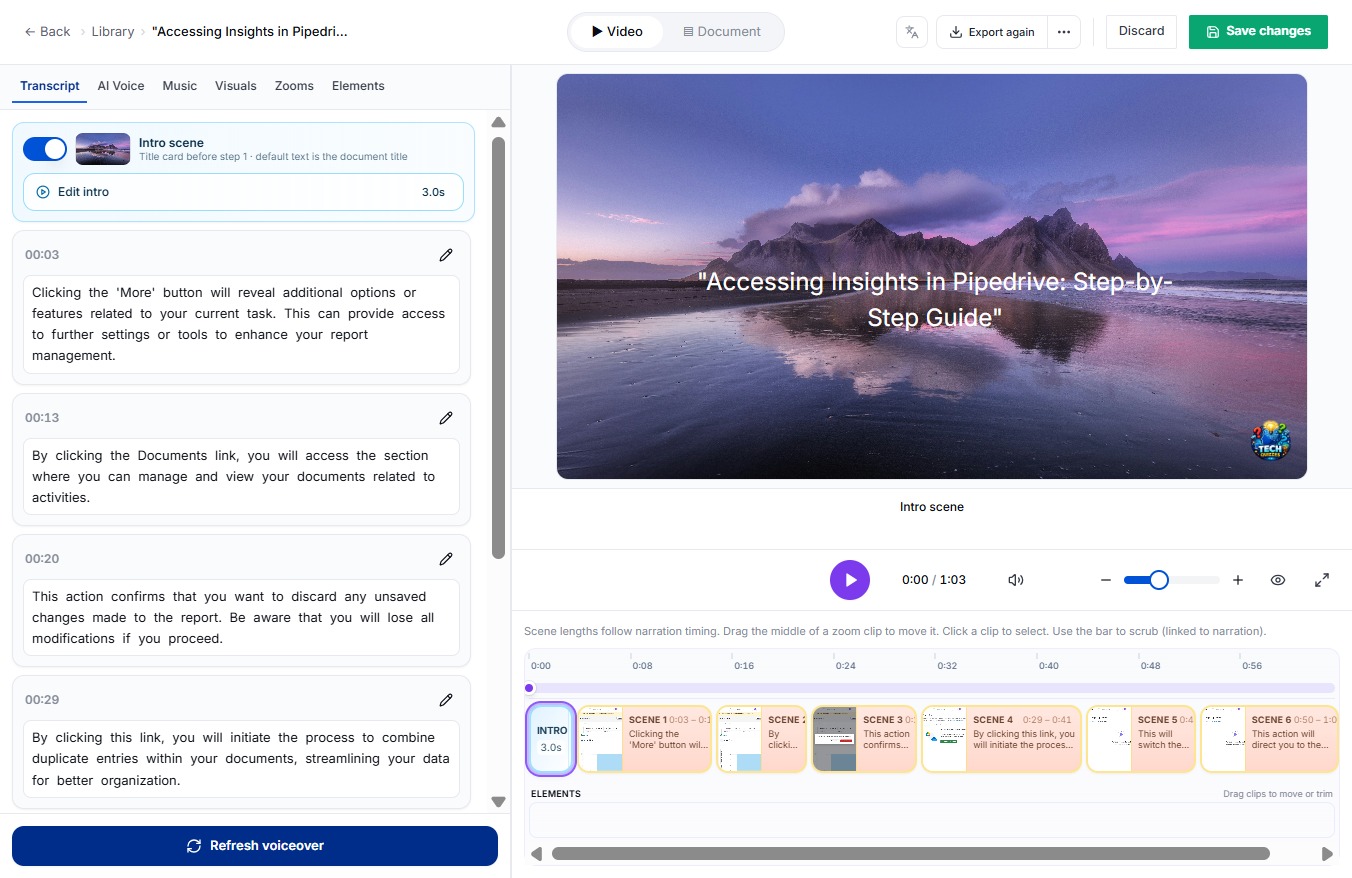Screen dimensions: 1352x878
Task: Click timeline scrollbar right arrow
Action: [x=1327, y=854]
